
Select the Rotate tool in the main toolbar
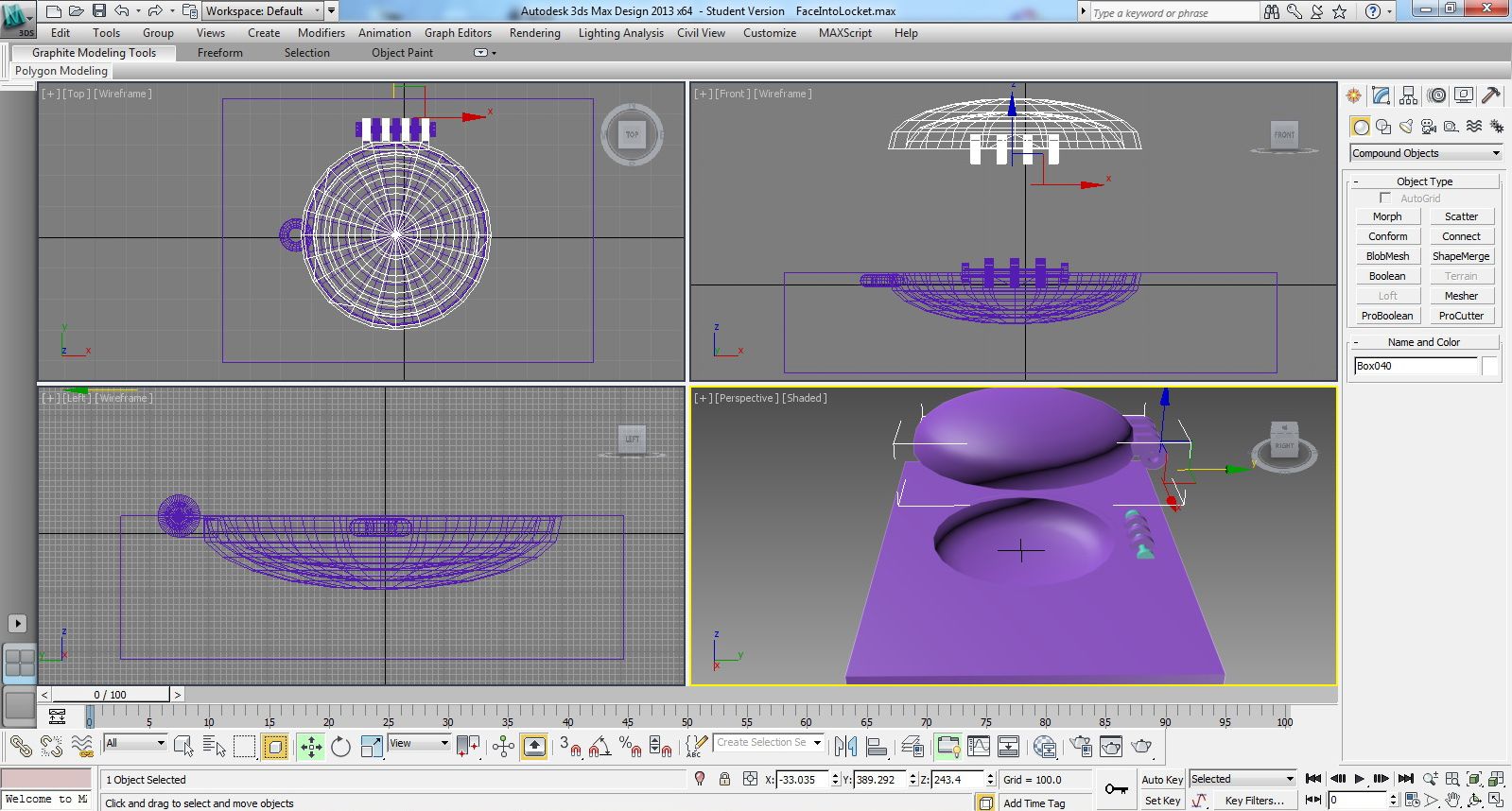340,747
